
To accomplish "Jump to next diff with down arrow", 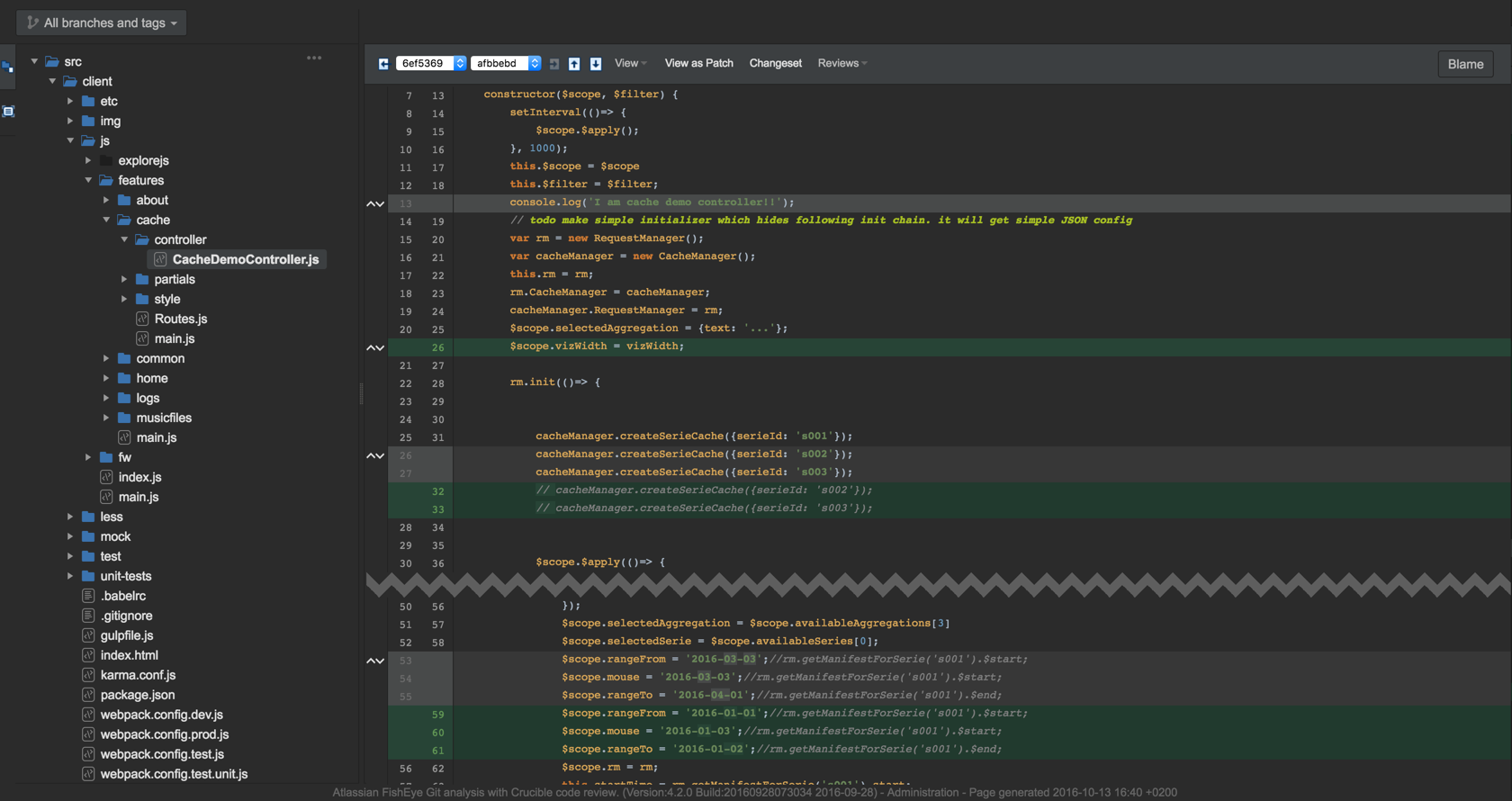I will (x=596, y=64).
